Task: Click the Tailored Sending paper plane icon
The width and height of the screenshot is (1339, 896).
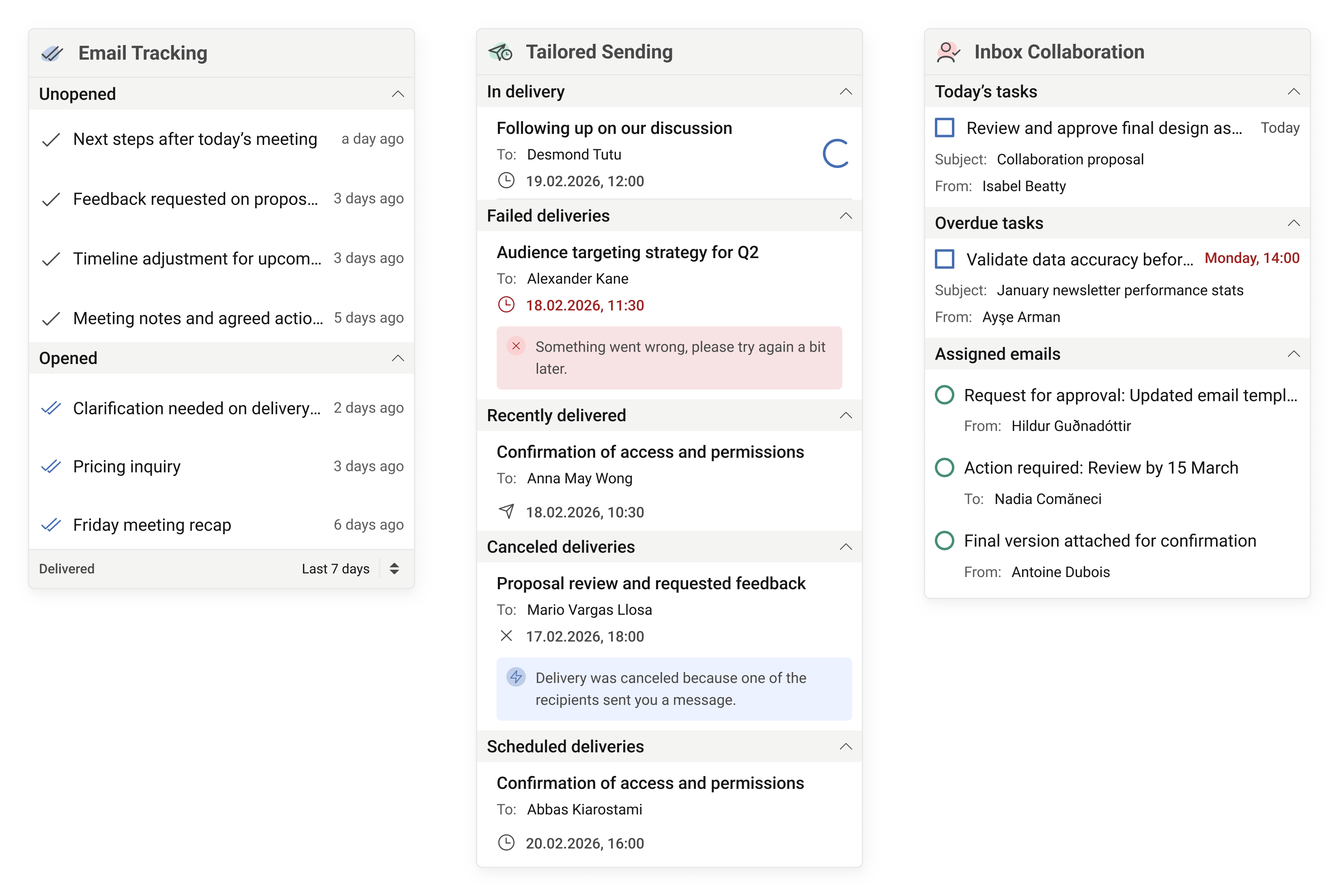Action: [x=500, y=52]
